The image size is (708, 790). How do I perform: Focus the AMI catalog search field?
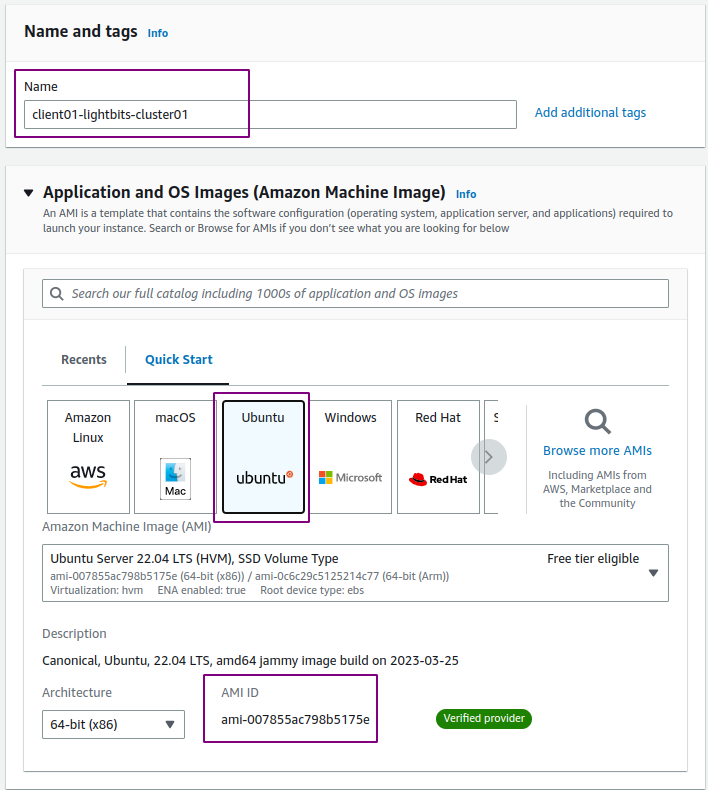pyautogui.click(x=355, y=294)
